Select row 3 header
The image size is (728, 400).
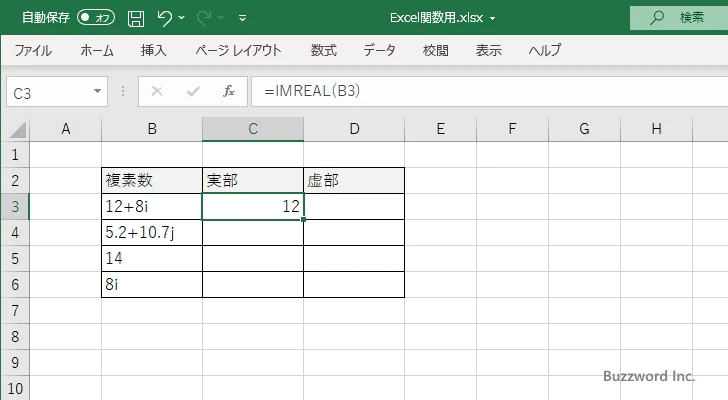15,206
